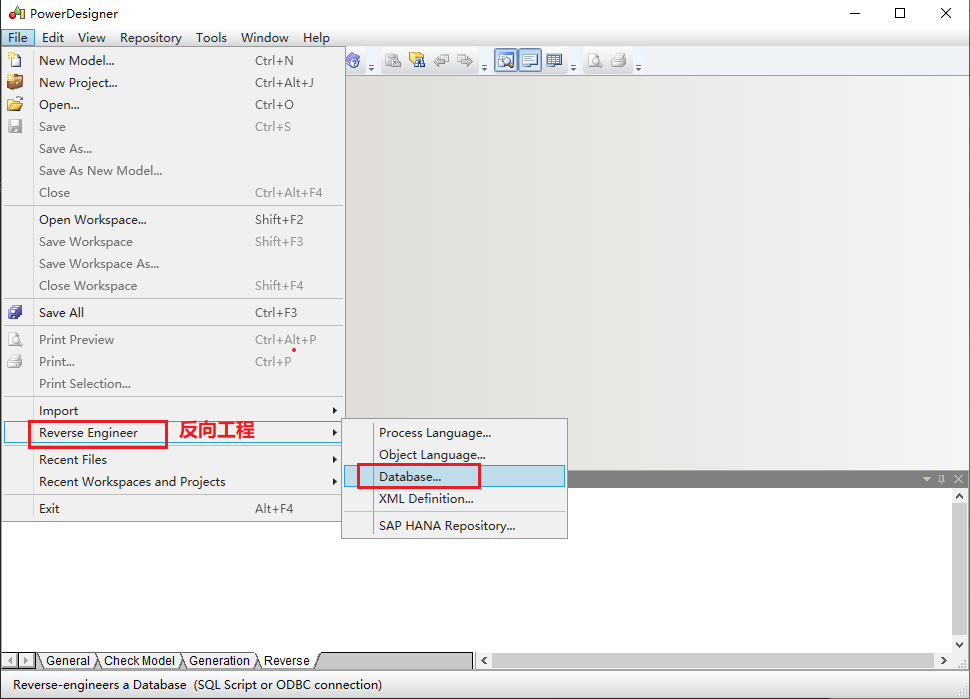Expand the Recent Files submenu

click(334, 459)
